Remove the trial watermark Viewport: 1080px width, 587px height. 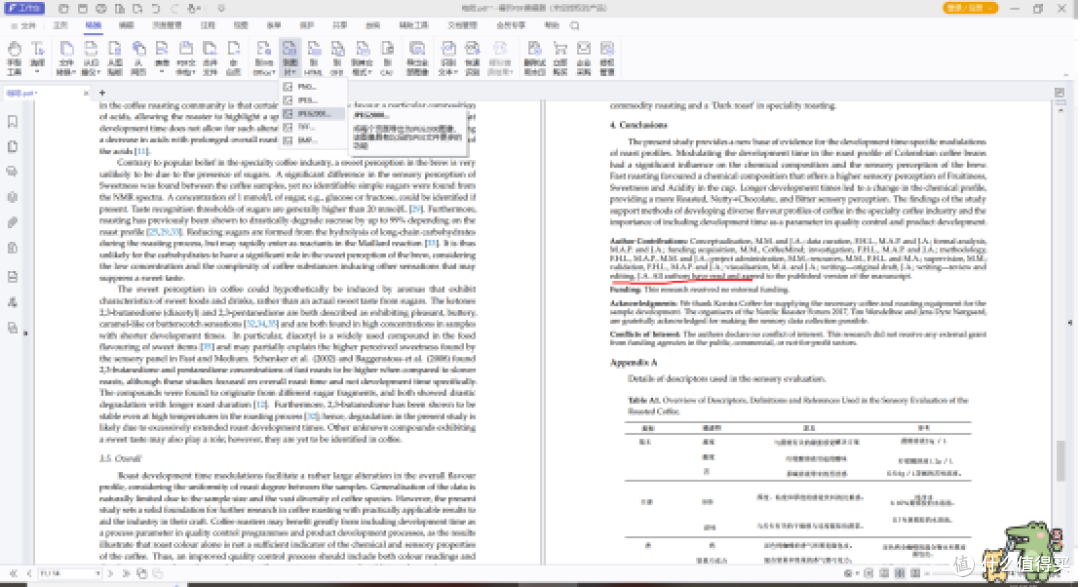point(534,57)
